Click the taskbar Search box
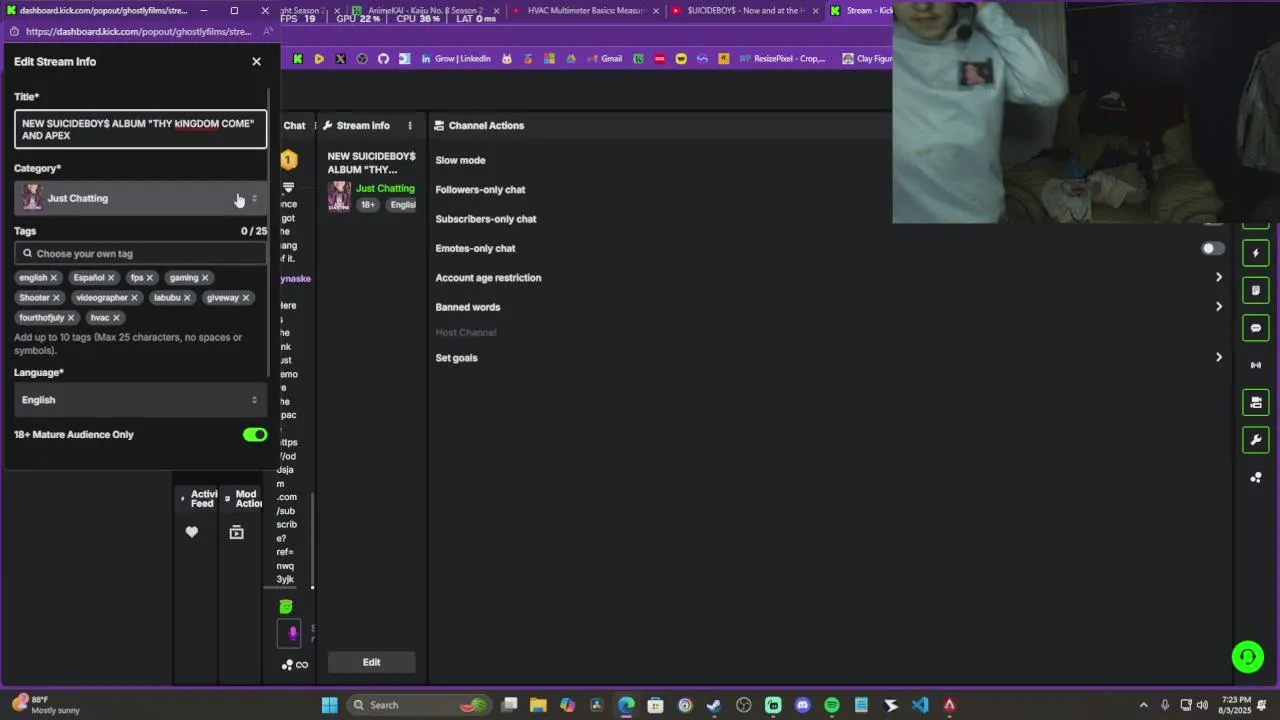The height and width of the screenshot is (720, 1280). coord(420,705)
